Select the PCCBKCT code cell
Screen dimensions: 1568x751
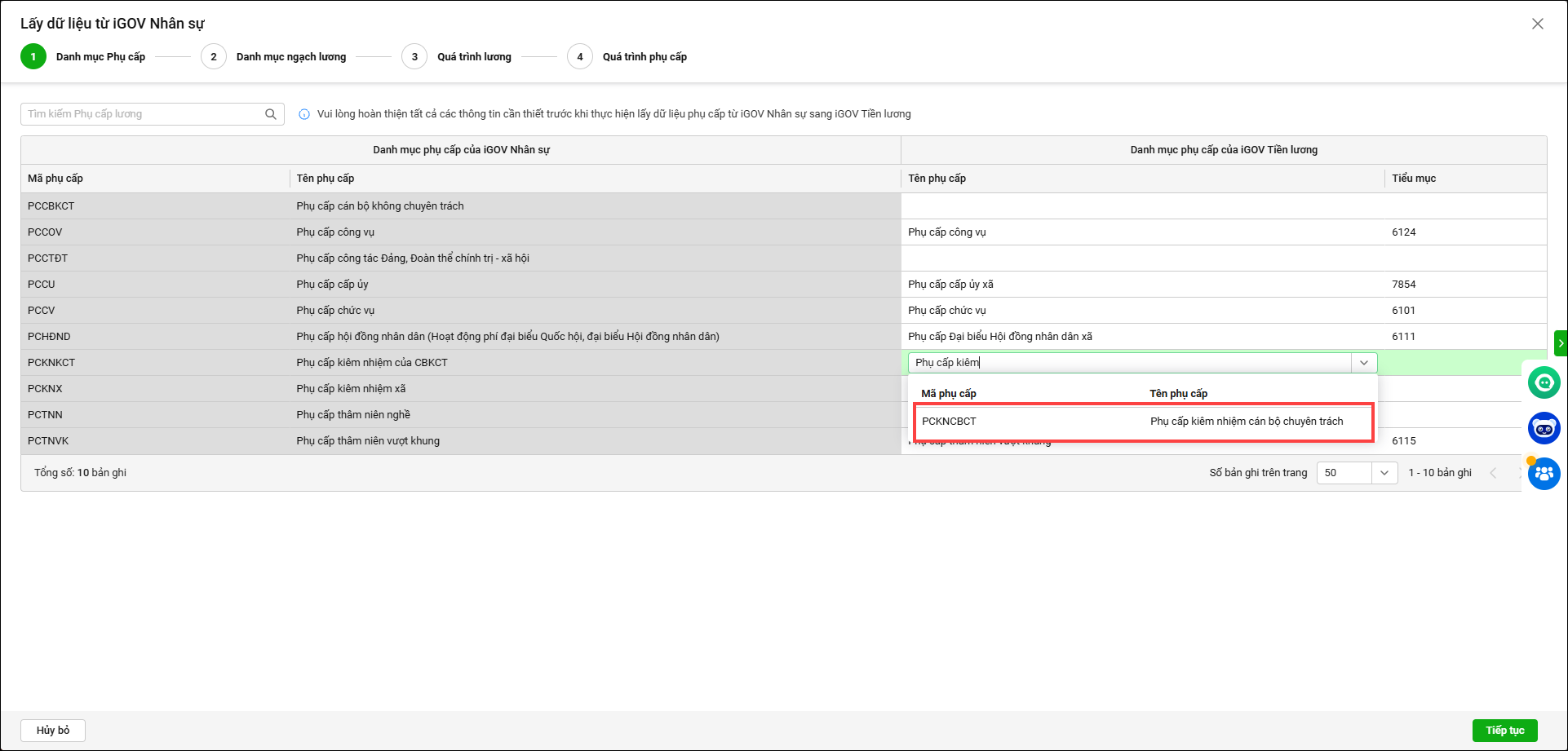155,206
